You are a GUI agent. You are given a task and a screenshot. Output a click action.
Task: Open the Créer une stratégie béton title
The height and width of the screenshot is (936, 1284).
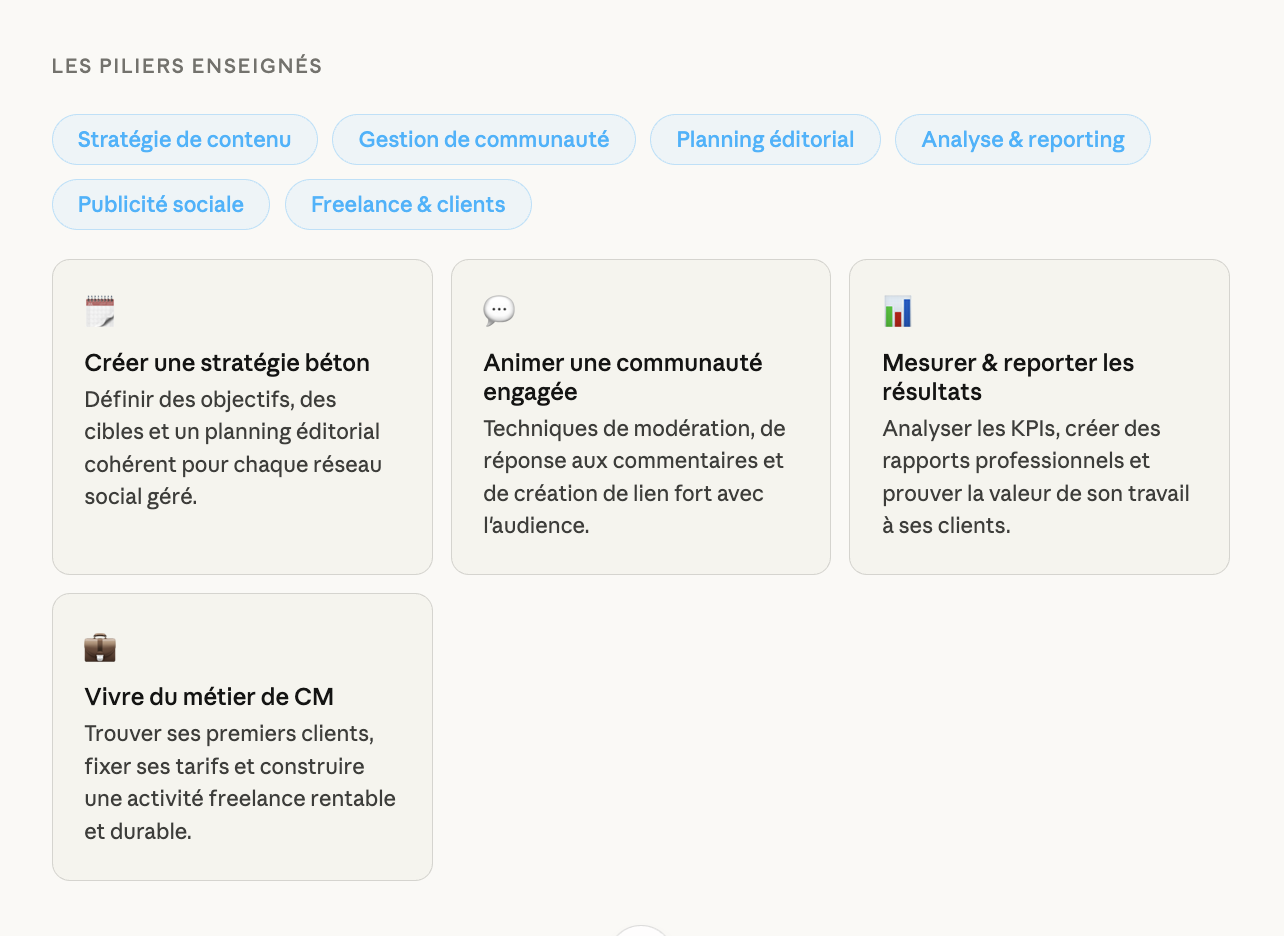tap(227, 363)
